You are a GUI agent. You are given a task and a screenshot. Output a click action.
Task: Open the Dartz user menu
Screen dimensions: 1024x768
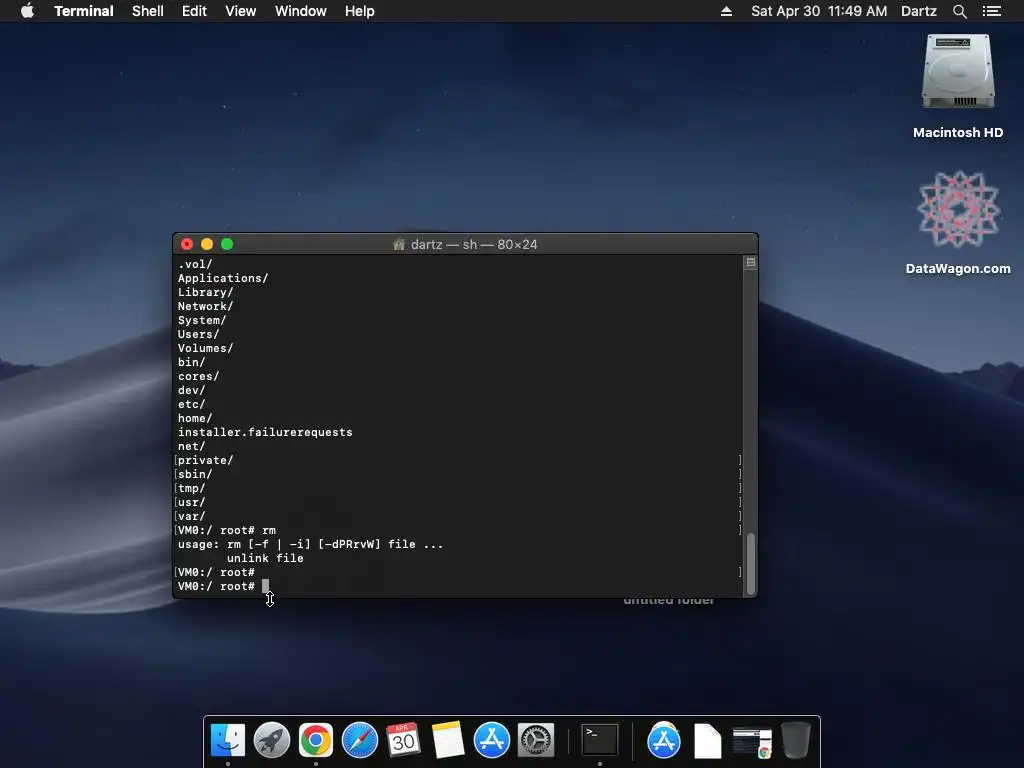click(919, 11)
